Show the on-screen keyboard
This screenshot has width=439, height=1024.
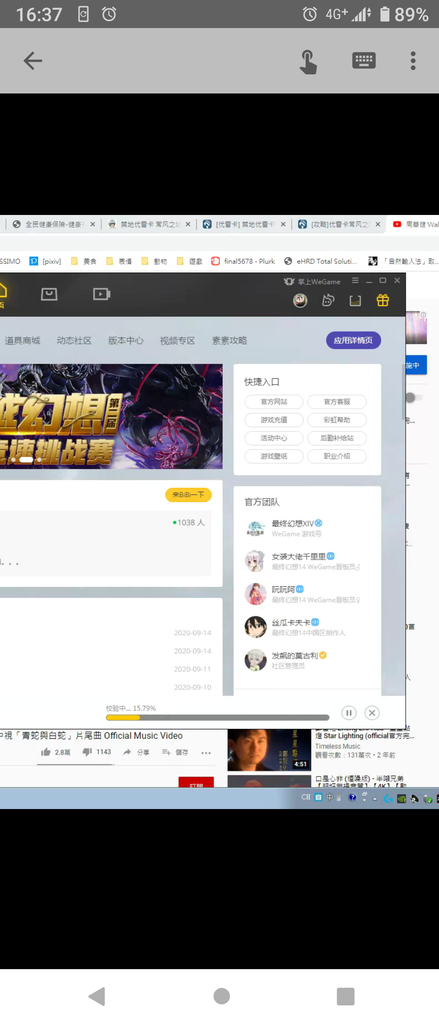[364, 60]
